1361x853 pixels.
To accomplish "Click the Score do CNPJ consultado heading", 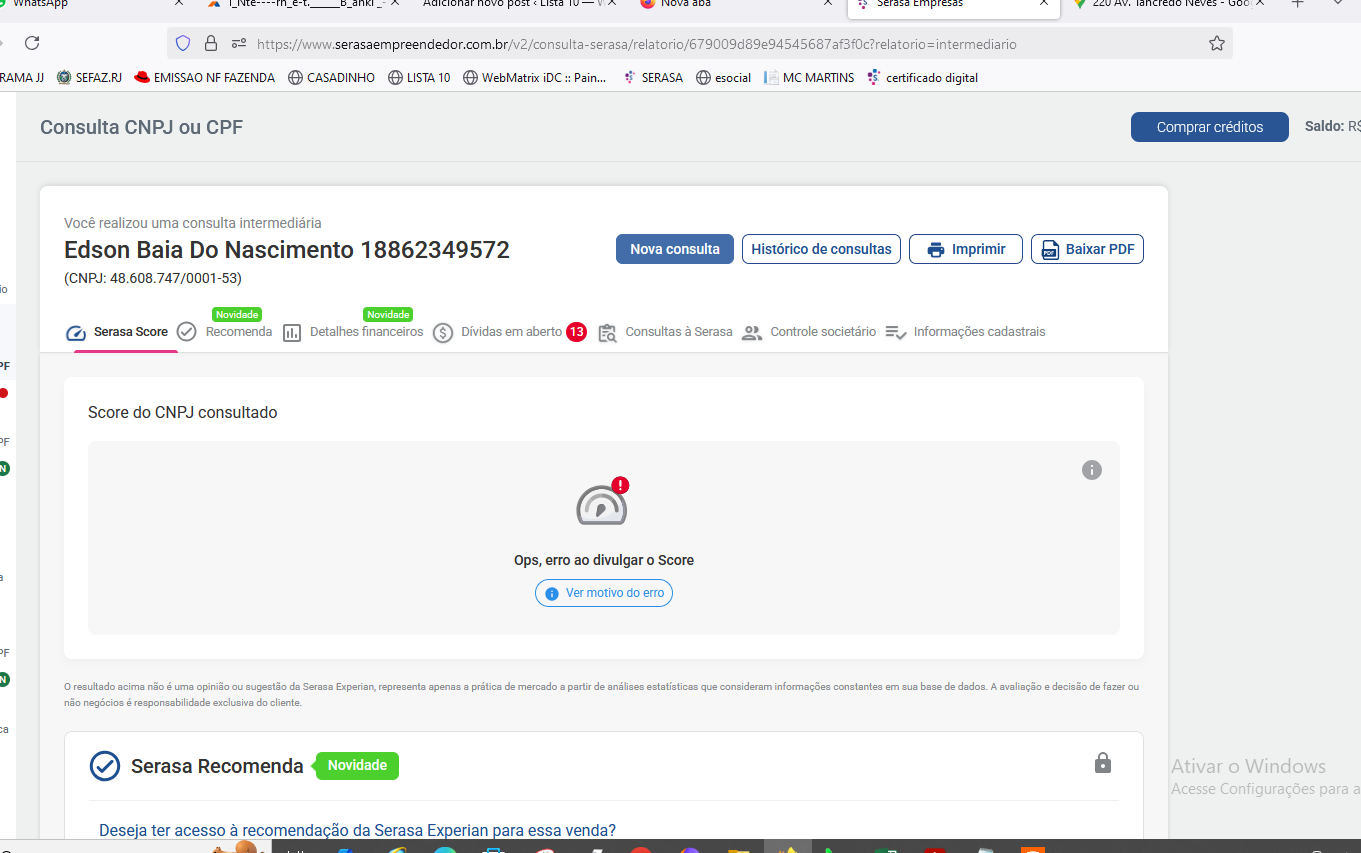I will pyautogui.click(x=183, y=412).
